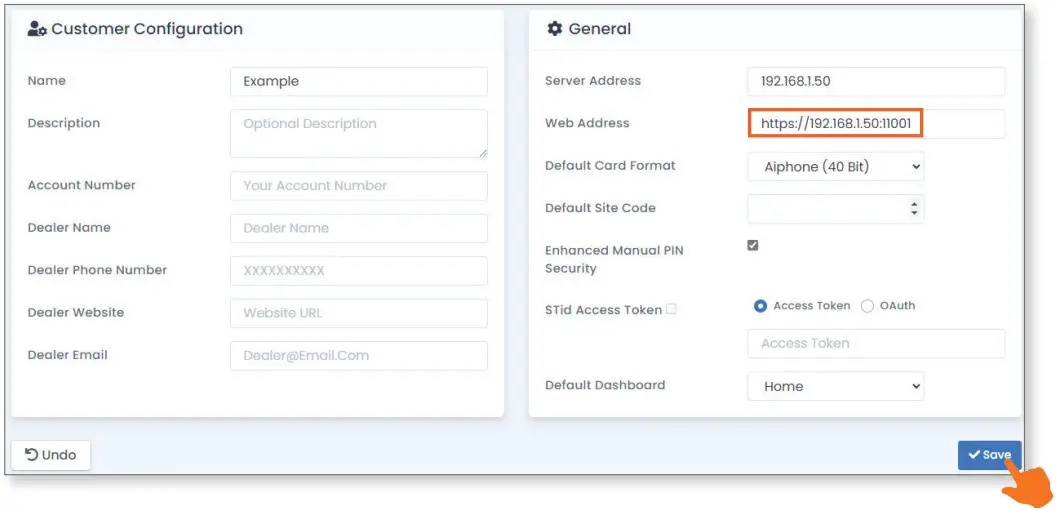
Task: Select the Dealer Email field
Action: tap(358, 356)
